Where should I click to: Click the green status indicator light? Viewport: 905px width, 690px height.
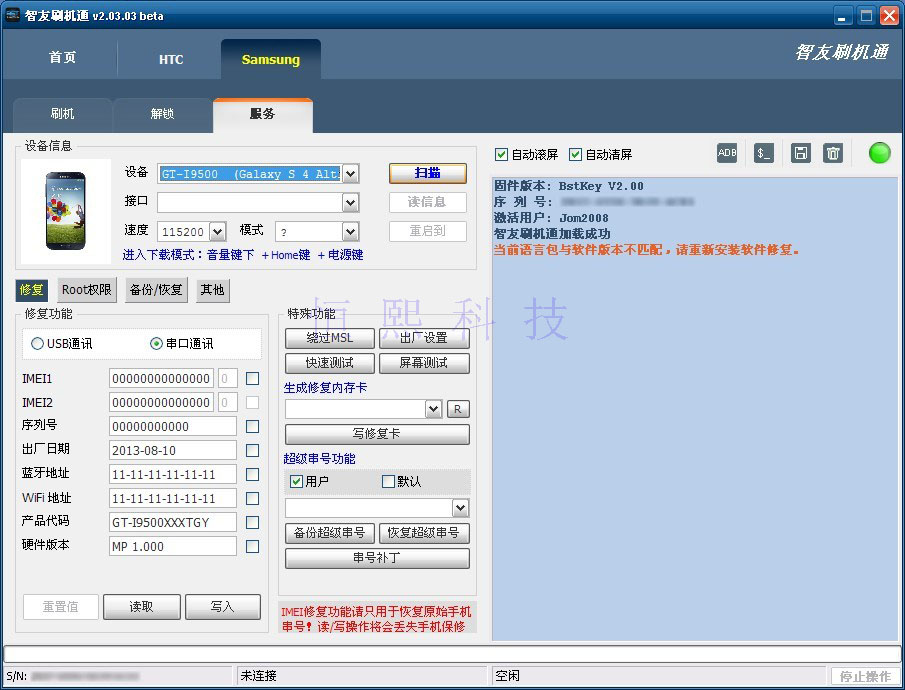click(880, 153)
